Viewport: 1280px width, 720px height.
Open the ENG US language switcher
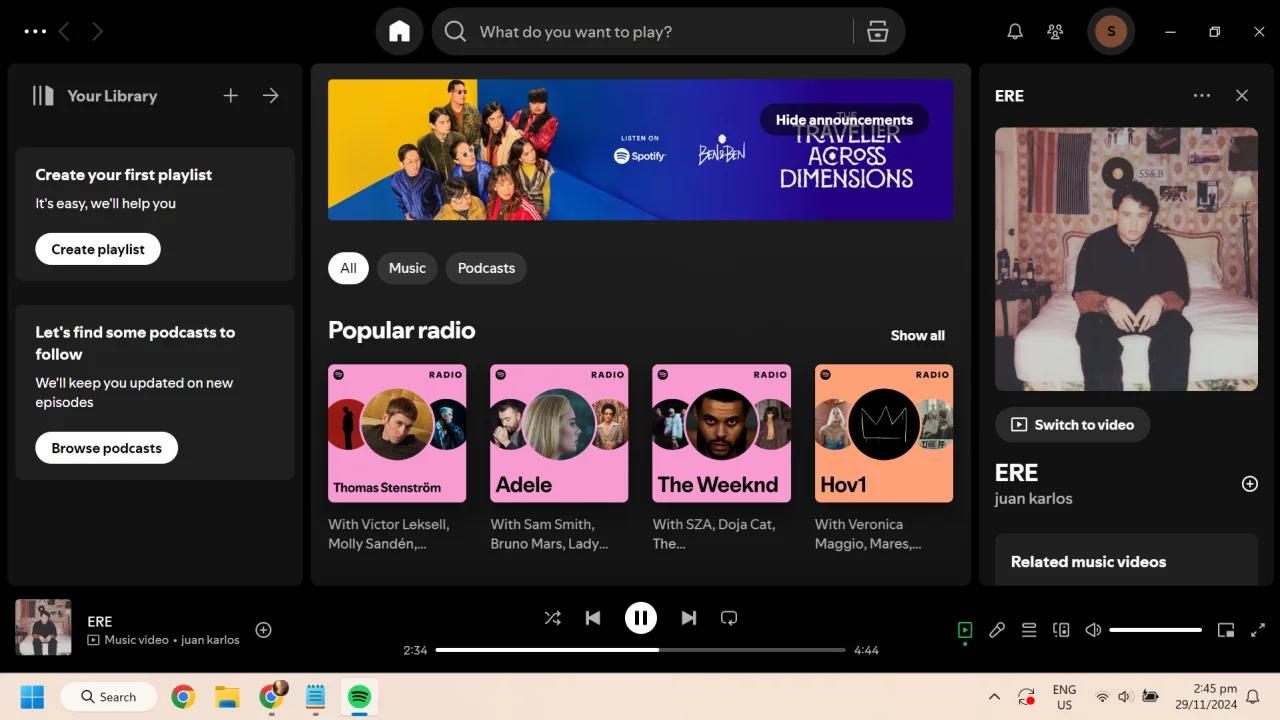click(1064, 697)
